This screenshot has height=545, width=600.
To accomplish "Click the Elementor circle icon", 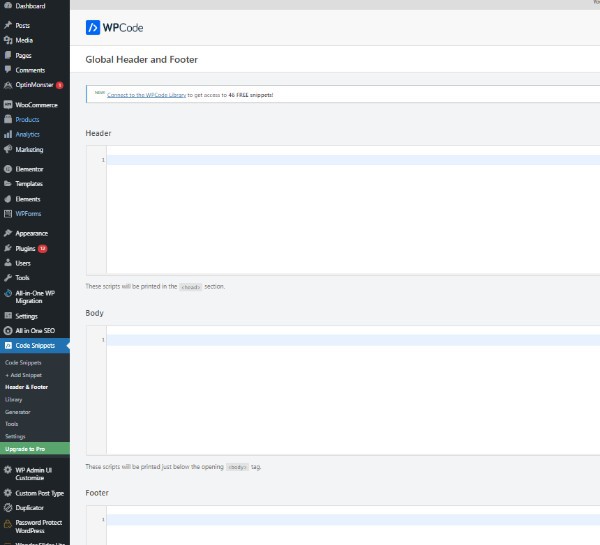I will (x=8, y=169).
